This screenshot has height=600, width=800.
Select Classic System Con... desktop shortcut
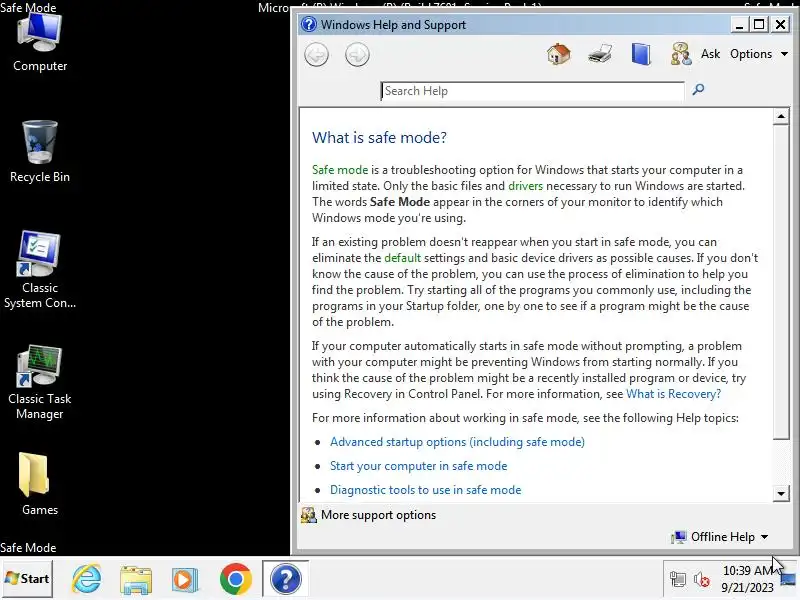click(x=40, y=269)
